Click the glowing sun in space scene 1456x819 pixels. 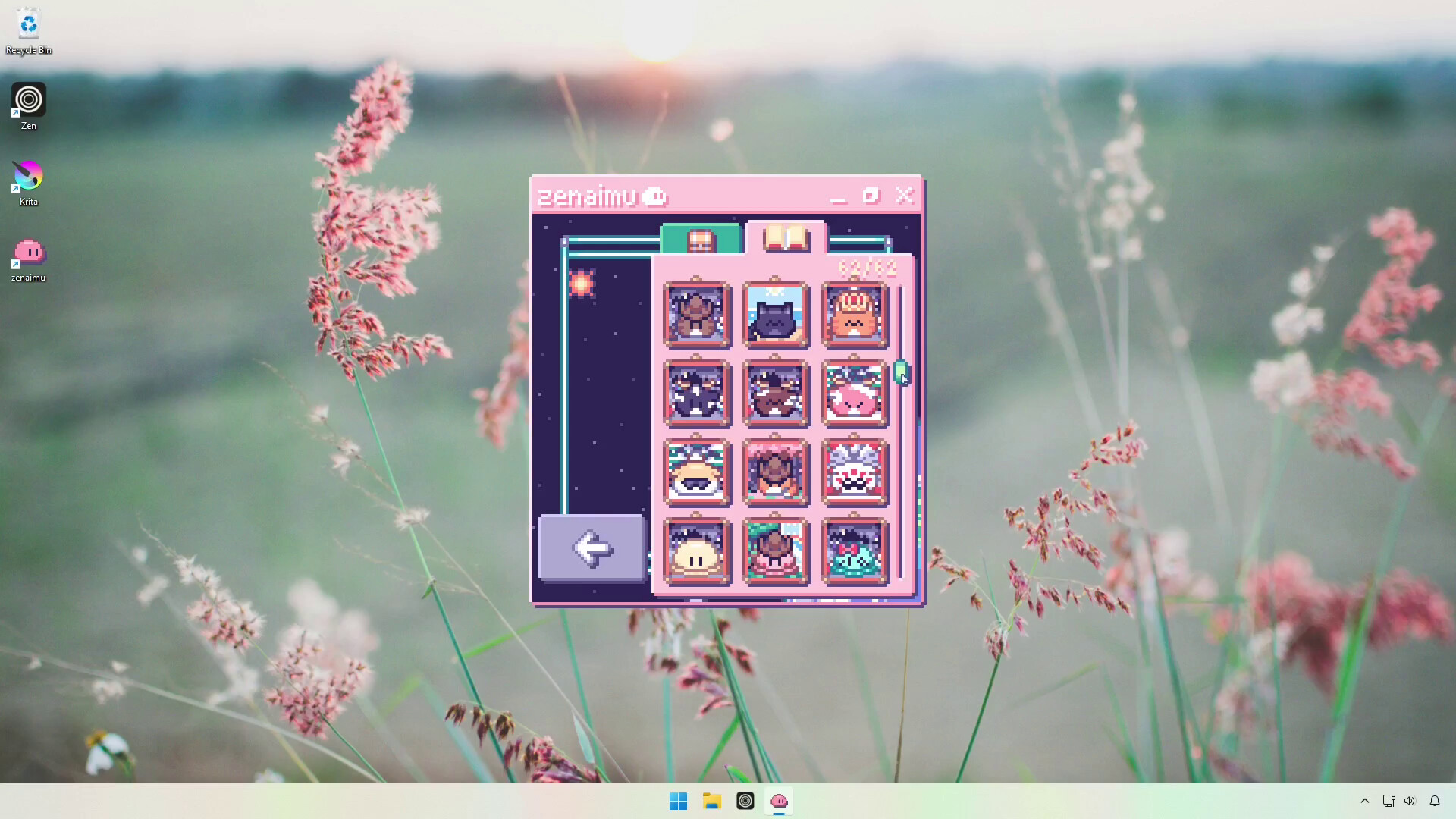582,284
